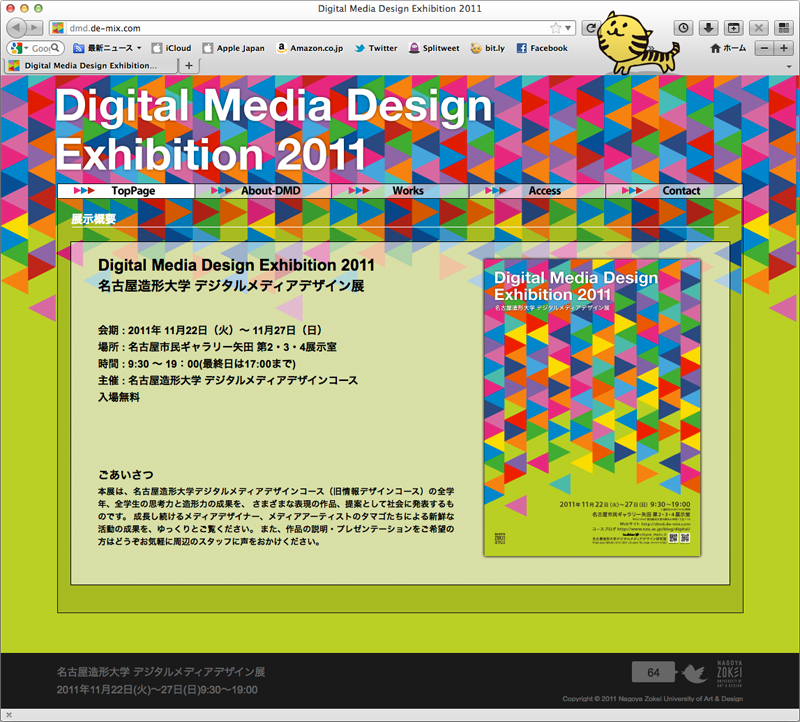
Task: Click the greyed-out X stop toolbar button
Action: [759, 28]
